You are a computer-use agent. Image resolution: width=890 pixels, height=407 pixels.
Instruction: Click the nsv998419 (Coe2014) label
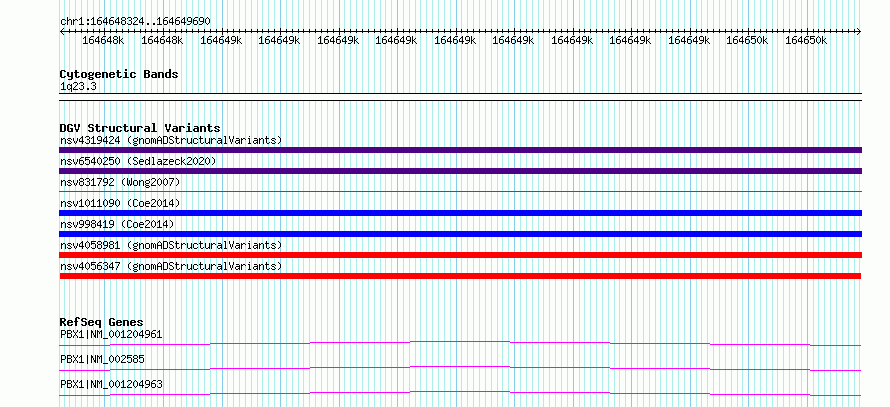(117, 224)
